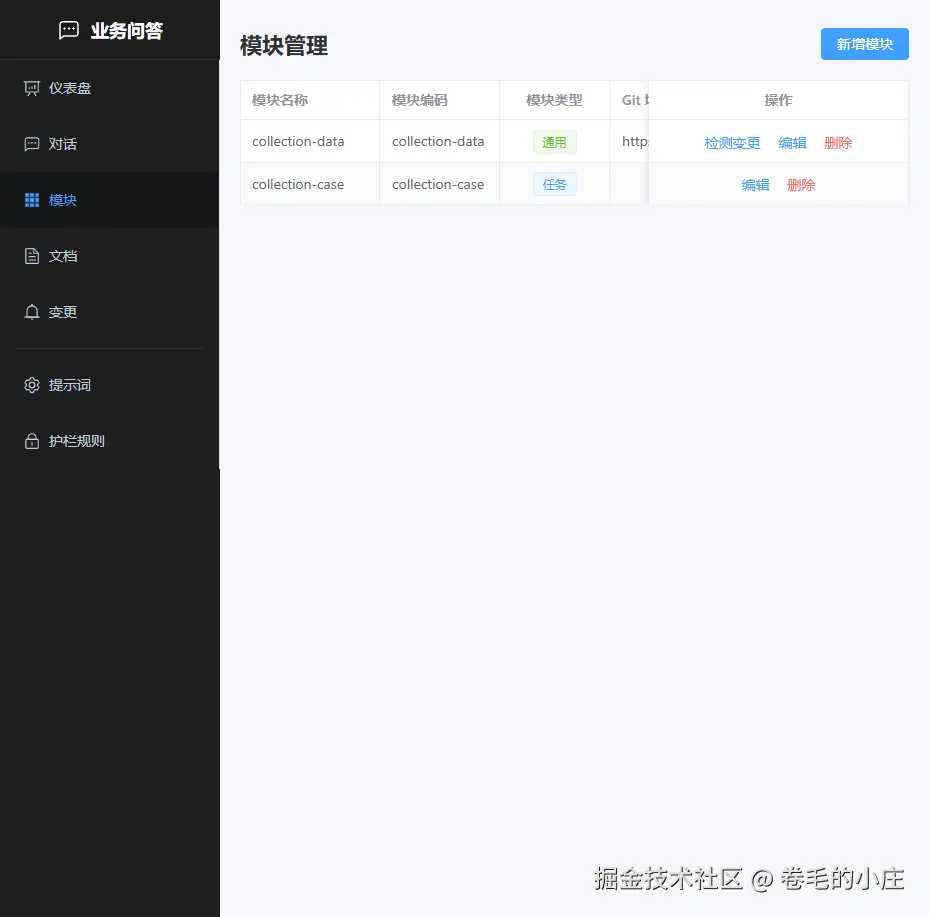
Task: Click the 护栏规则 lock icon
Action: click(x=32, y=441)
